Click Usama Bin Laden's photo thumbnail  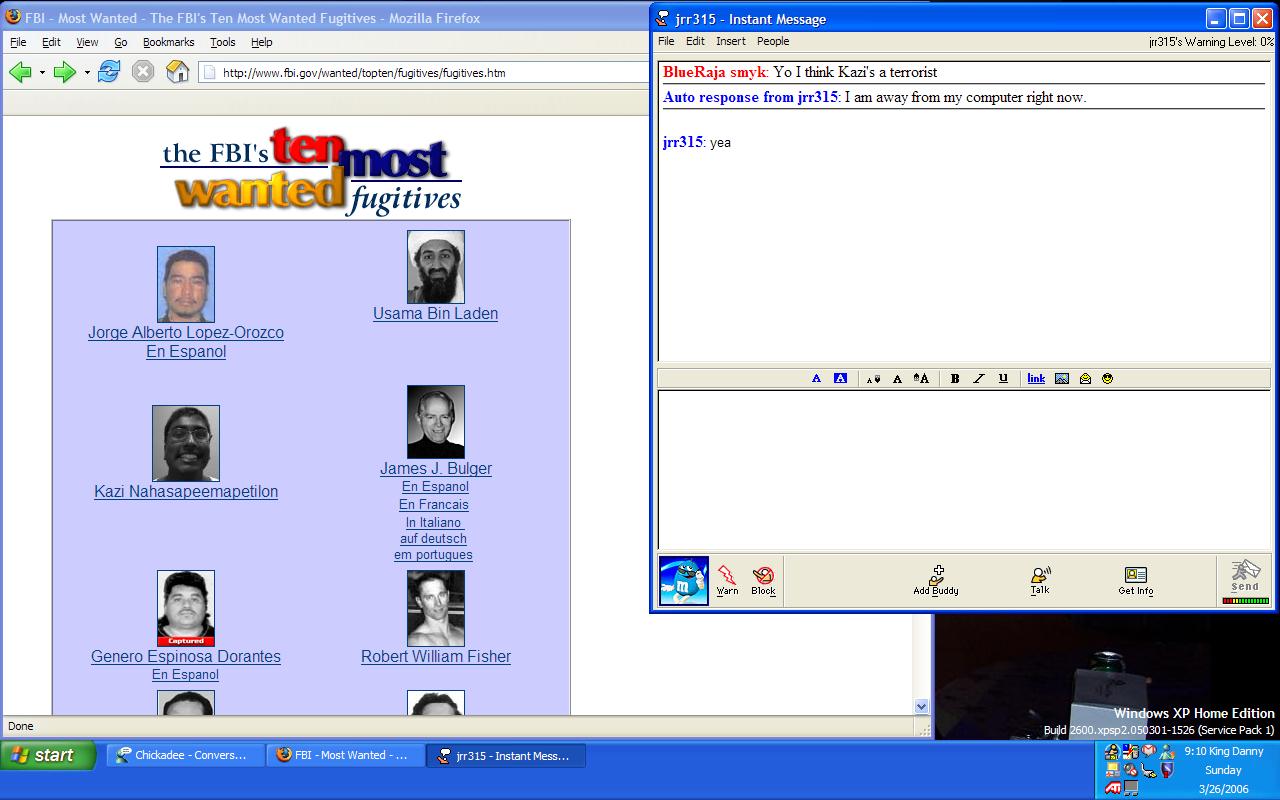(436, 267)
